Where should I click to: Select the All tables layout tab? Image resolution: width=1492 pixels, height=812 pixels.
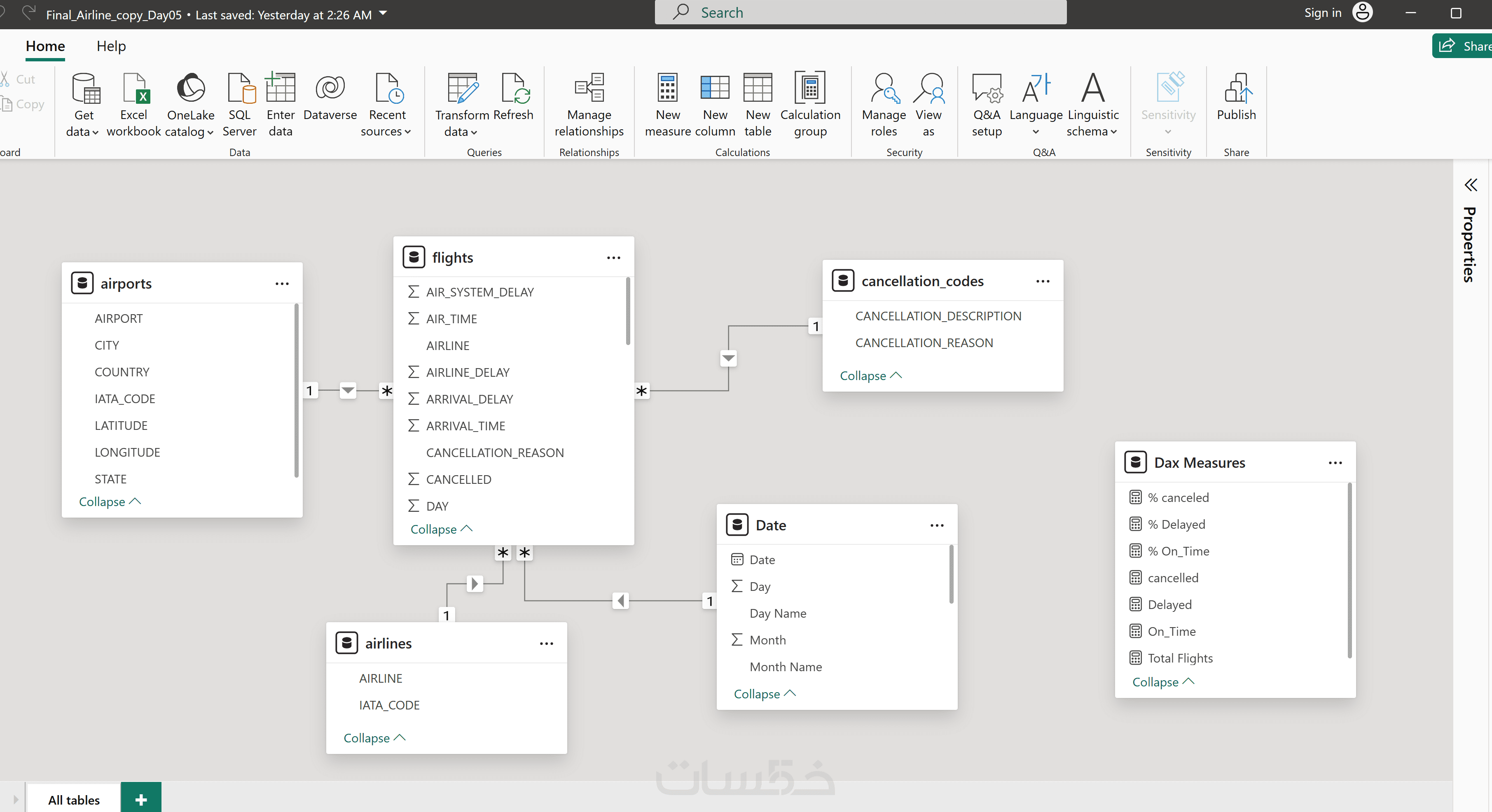pos(74,799)
